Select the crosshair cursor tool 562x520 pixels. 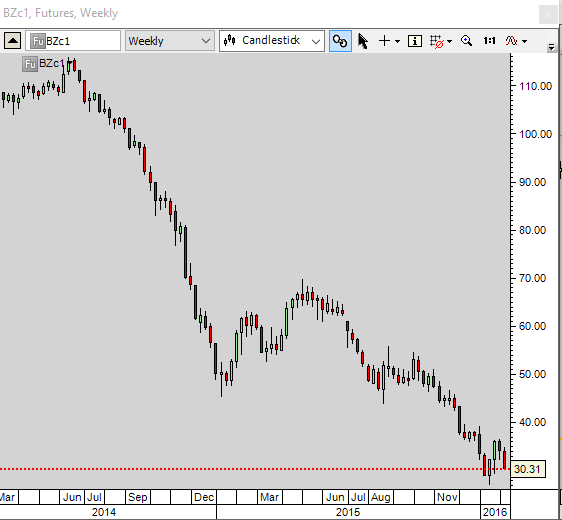pos(384,41)
